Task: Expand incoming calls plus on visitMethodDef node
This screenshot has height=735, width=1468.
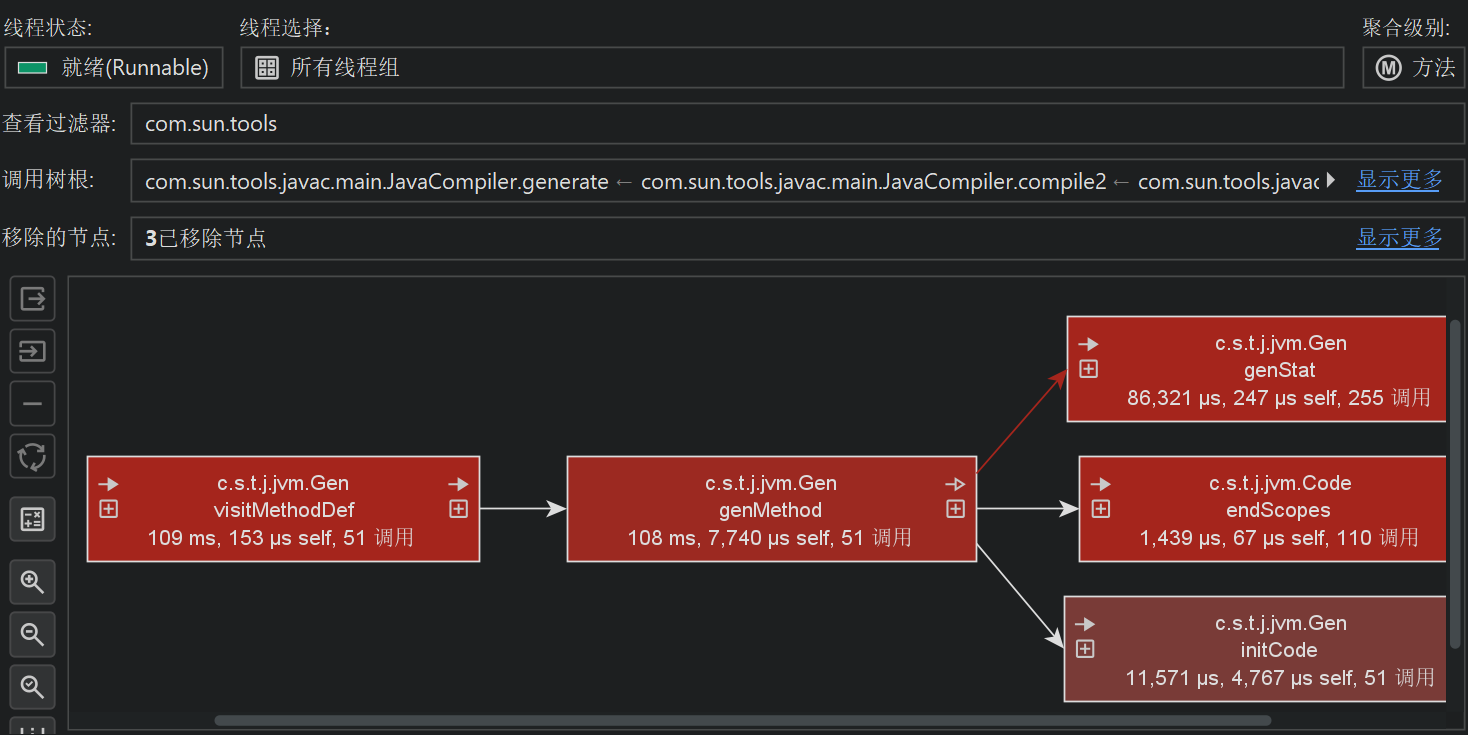Action: pos(109,509)
